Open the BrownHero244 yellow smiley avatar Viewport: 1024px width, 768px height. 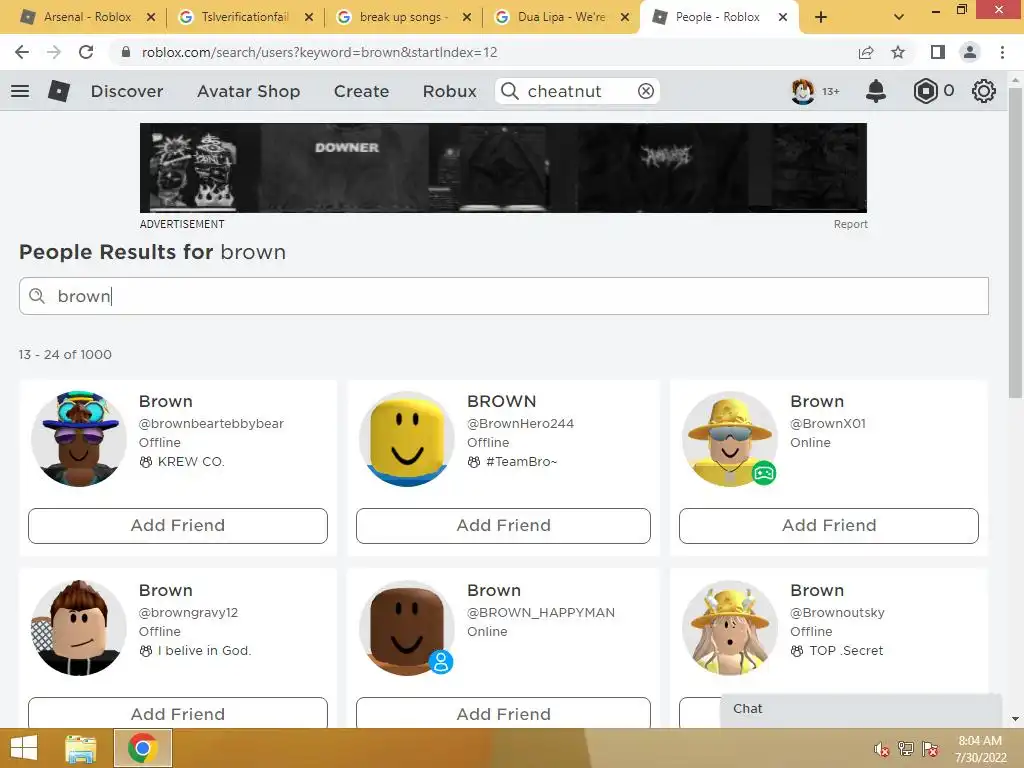pyautogui.click(x=407, y=439)
